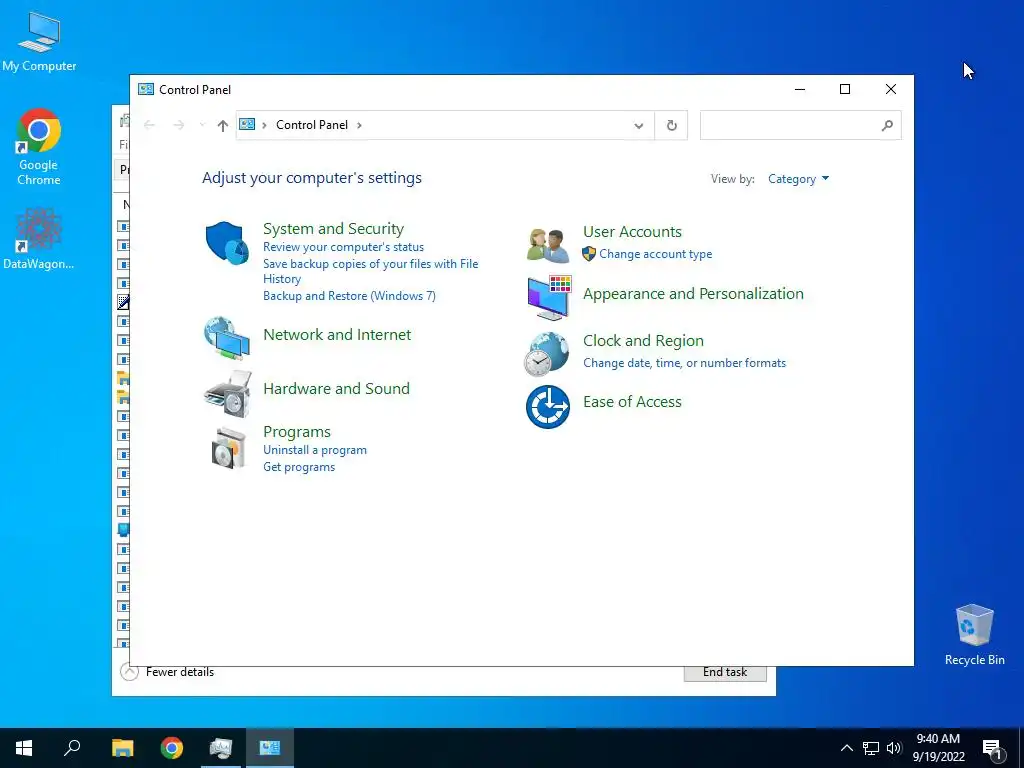Open the Programs disc box icon
This screenshot has height=768, width=1024.
click(228, 448)
